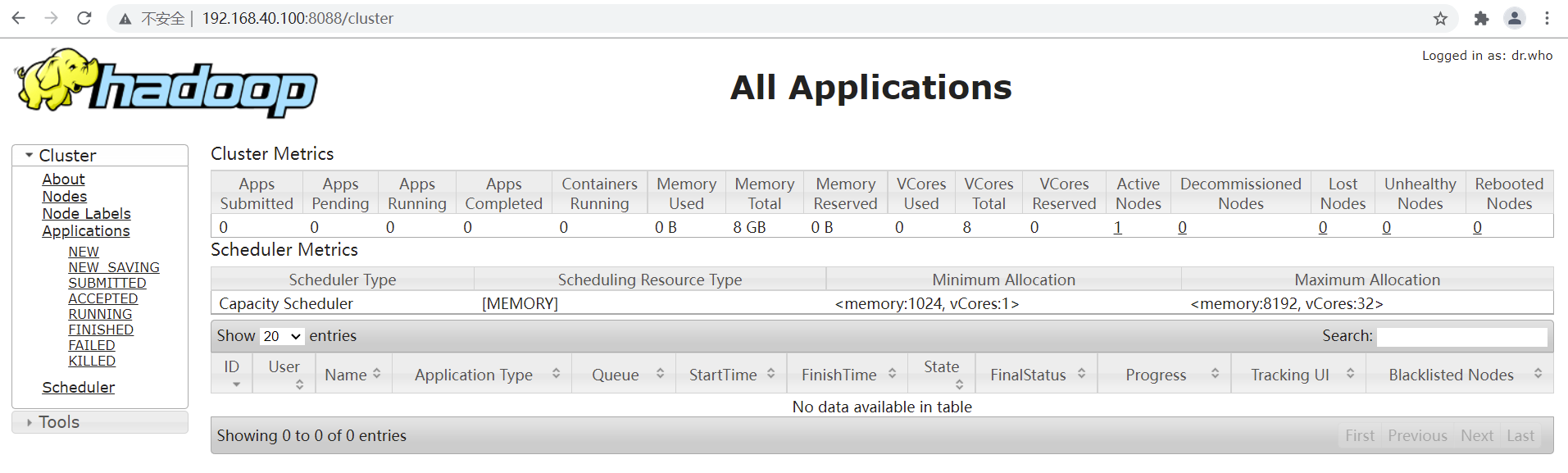
Task: Open the browser profile avatar icon
Action: [1515, 18]
